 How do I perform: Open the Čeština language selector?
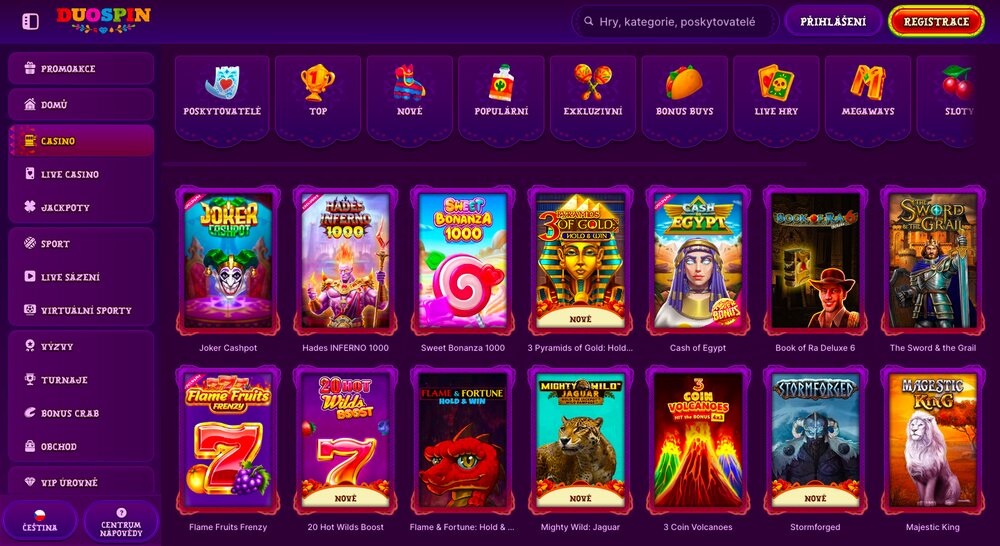(x=40, y=520)
